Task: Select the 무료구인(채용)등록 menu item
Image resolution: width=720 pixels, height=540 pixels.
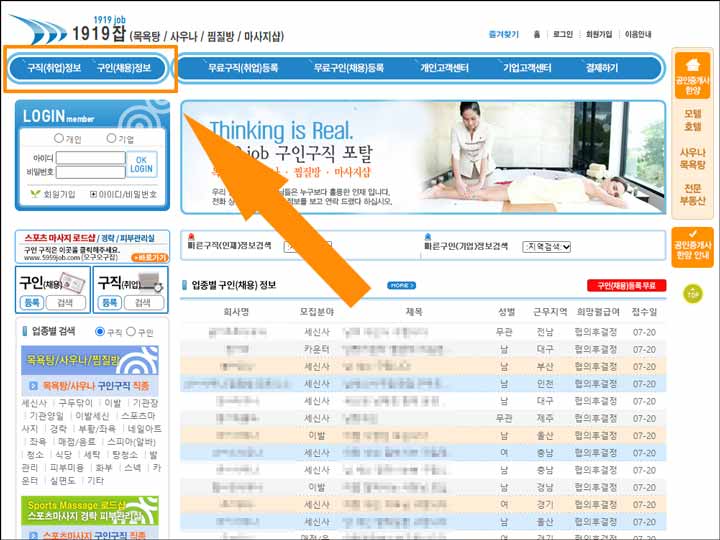Action: coord(349,68)
